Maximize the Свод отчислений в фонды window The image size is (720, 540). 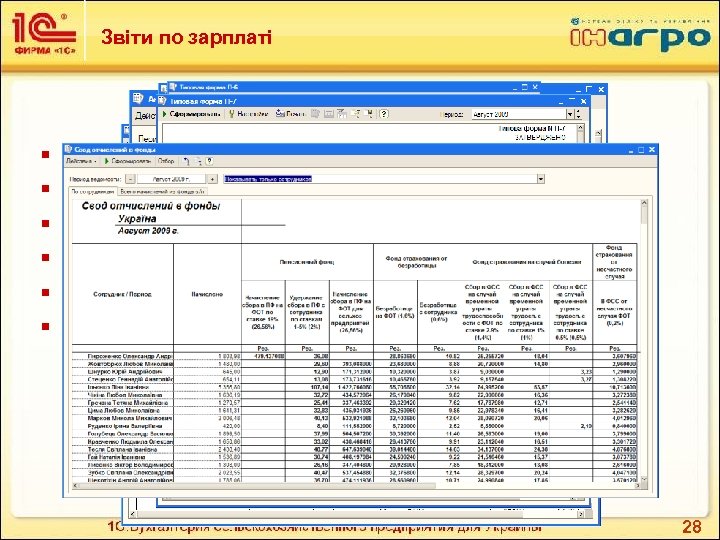641,150
